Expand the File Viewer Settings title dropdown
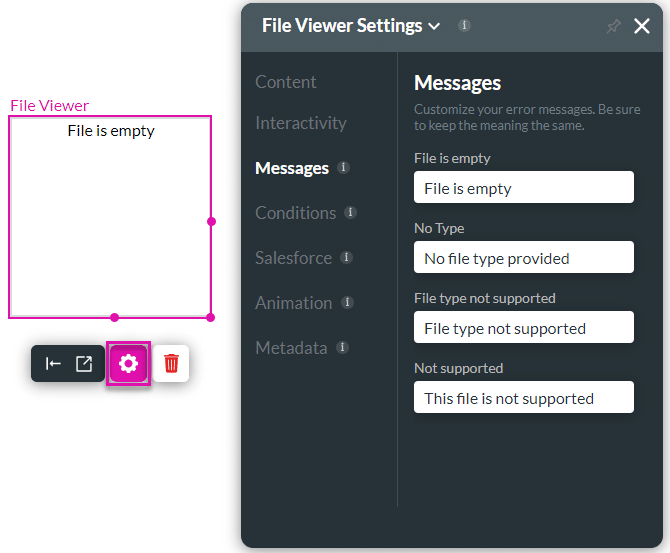670x553 pixels. (x=433, y=27)
